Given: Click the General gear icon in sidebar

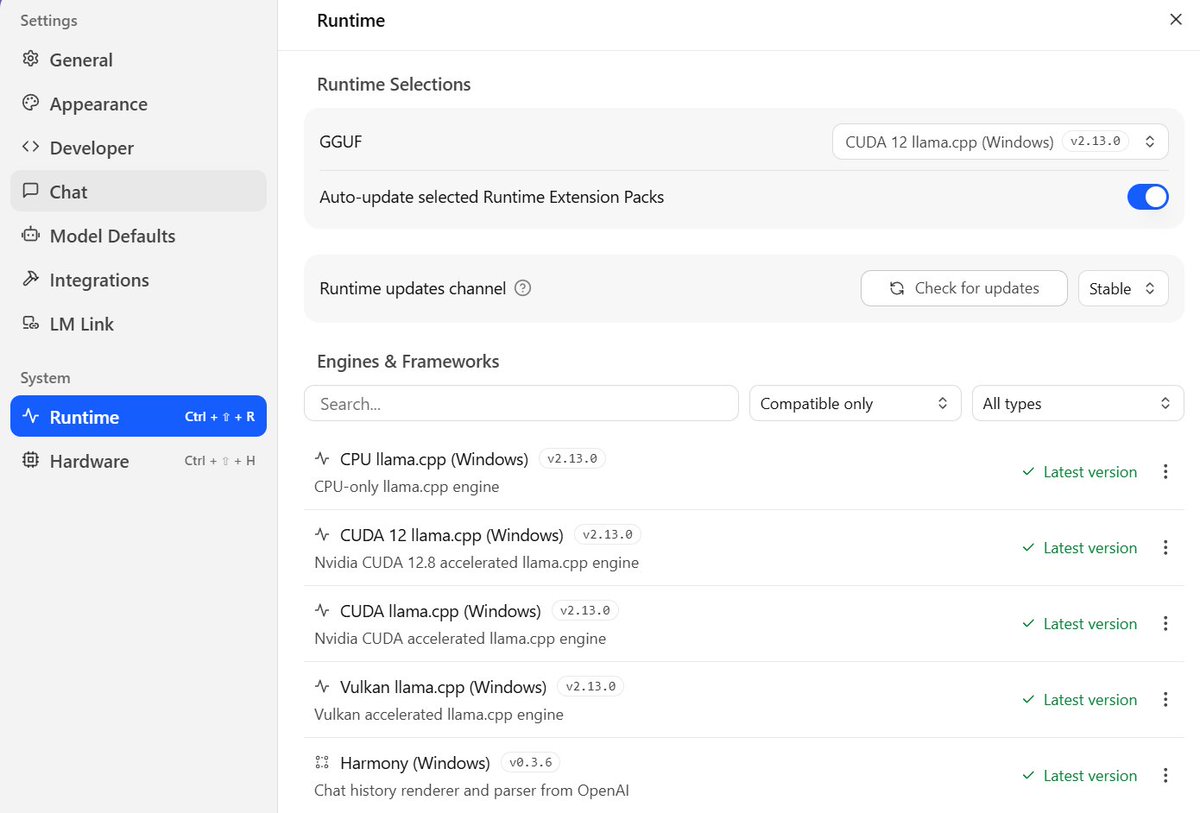Looking at the screenshot, I should tap(31, 60).
